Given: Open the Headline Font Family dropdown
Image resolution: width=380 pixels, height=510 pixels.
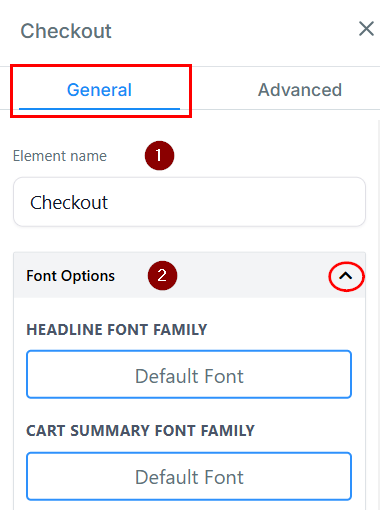Looking at the screenshot, I should (x=189, y=374).
